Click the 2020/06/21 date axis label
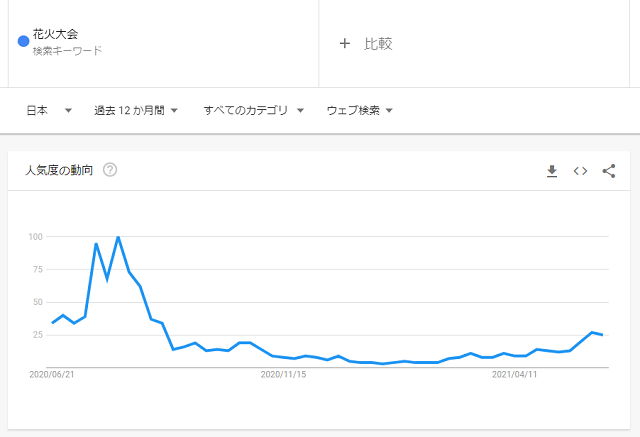640x437 pixels. (52, 375)
